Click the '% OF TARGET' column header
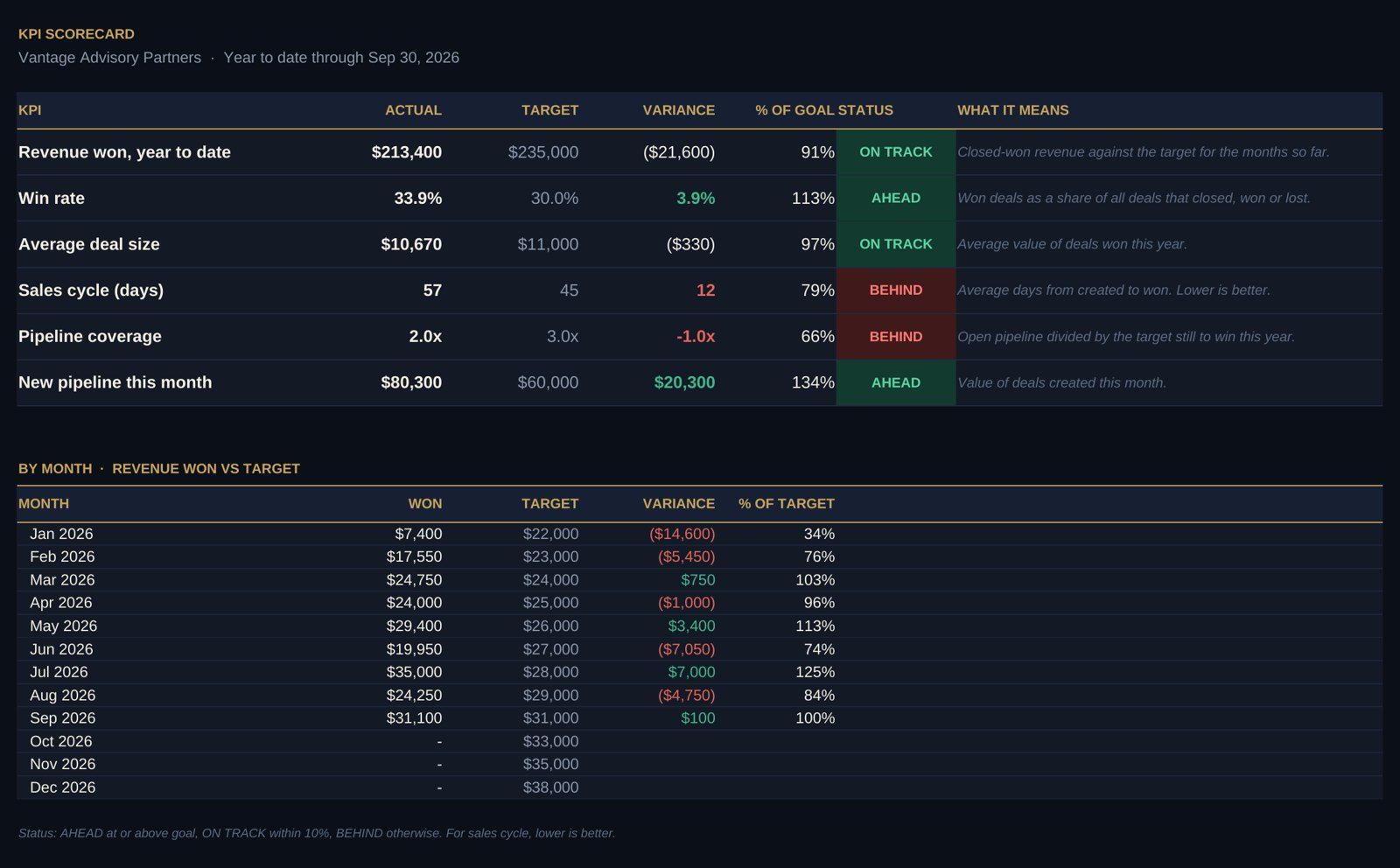Screen dimensions: 1400x868 point(786,504)
